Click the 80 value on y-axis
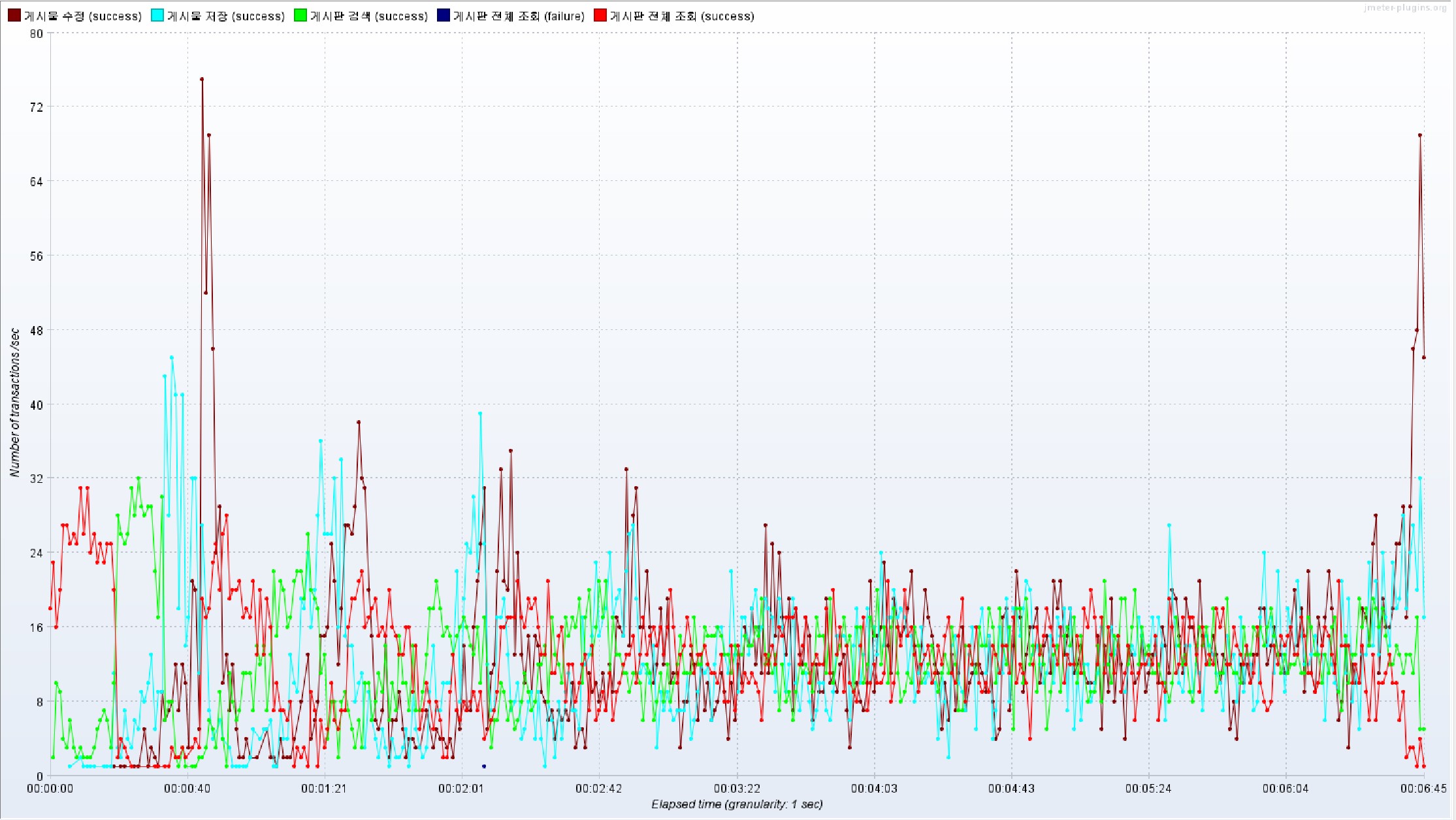Viewport: 1456px width, 820px height. click(37, 33)
